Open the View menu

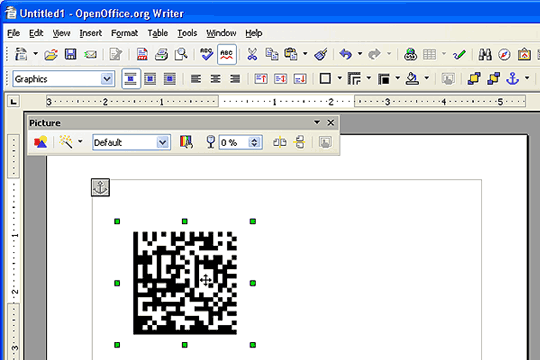[61, 33]
